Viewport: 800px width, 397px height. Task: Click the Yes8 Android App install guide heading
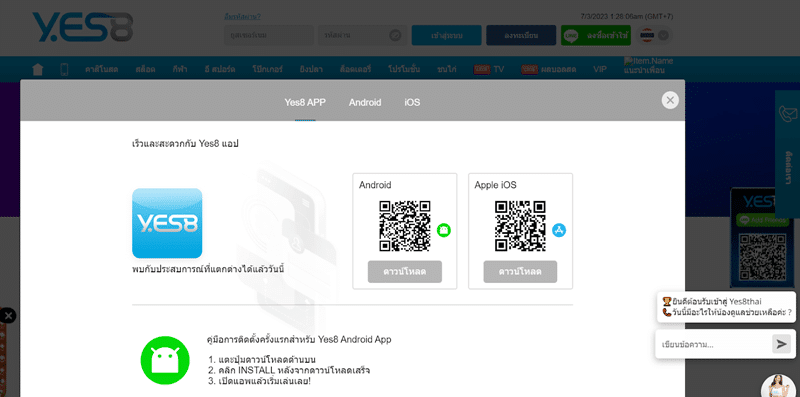click(x=299, y=339)
